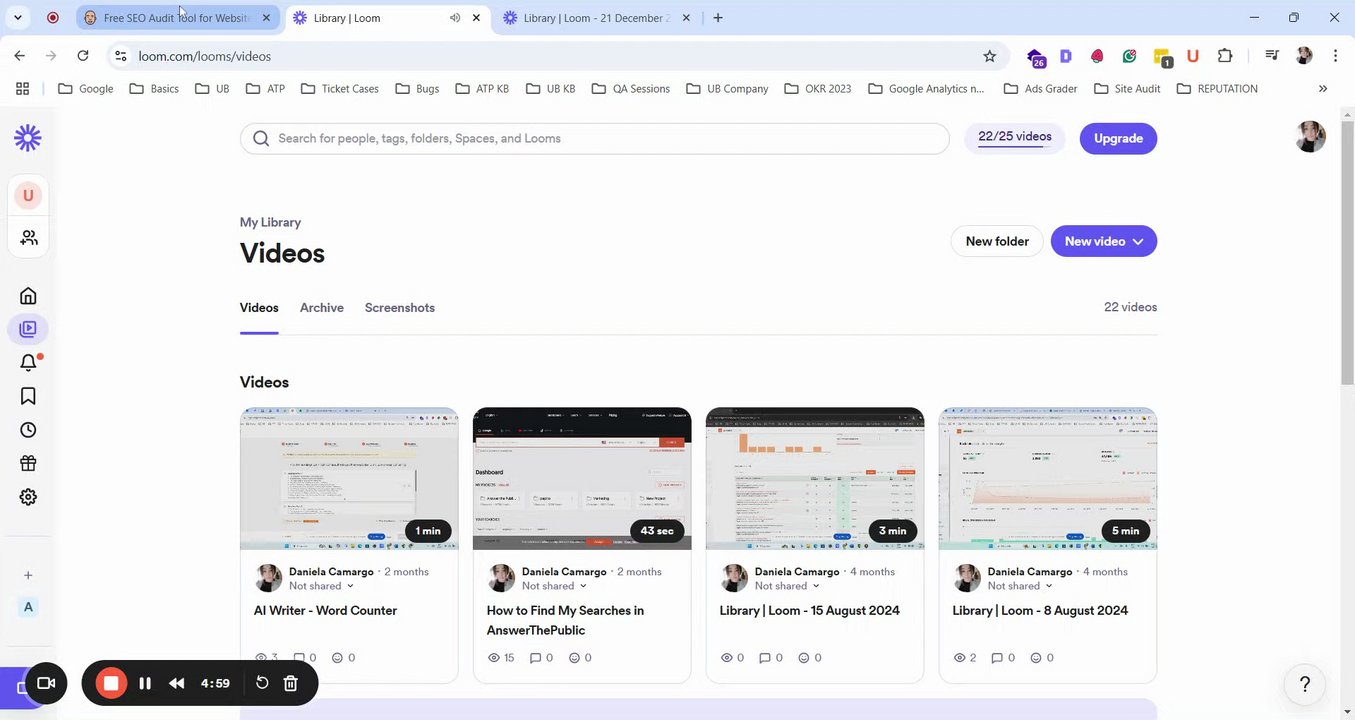Viewport: 1355px width, 720px height.
Task: Open Not shared dropdown for 15 August 2024 video
Action: tap(787, 586)
